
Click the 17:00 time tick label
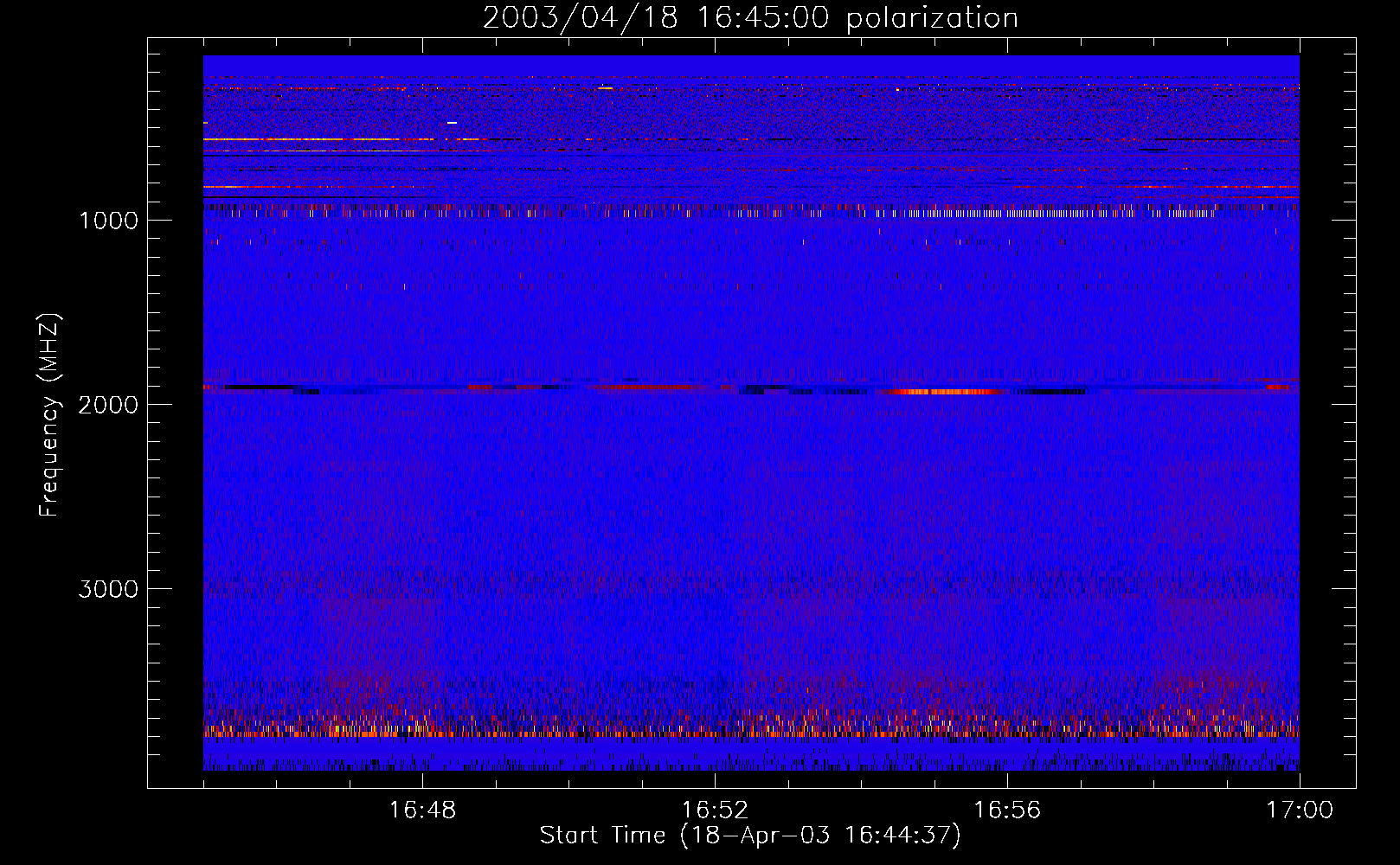coord(1300,811)
